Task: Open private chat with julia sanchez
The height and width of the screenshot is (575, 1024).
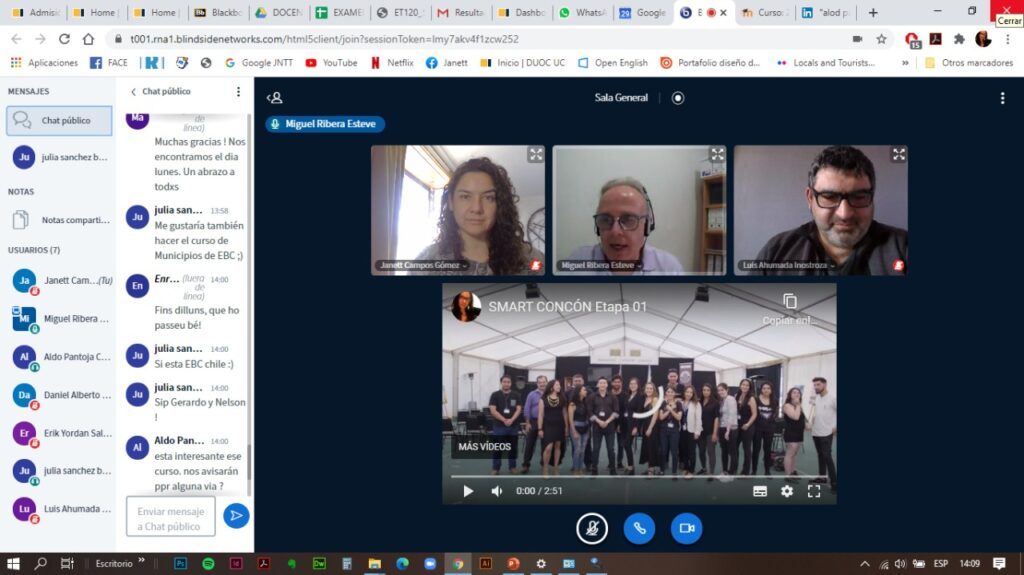Action: point(58,157)
